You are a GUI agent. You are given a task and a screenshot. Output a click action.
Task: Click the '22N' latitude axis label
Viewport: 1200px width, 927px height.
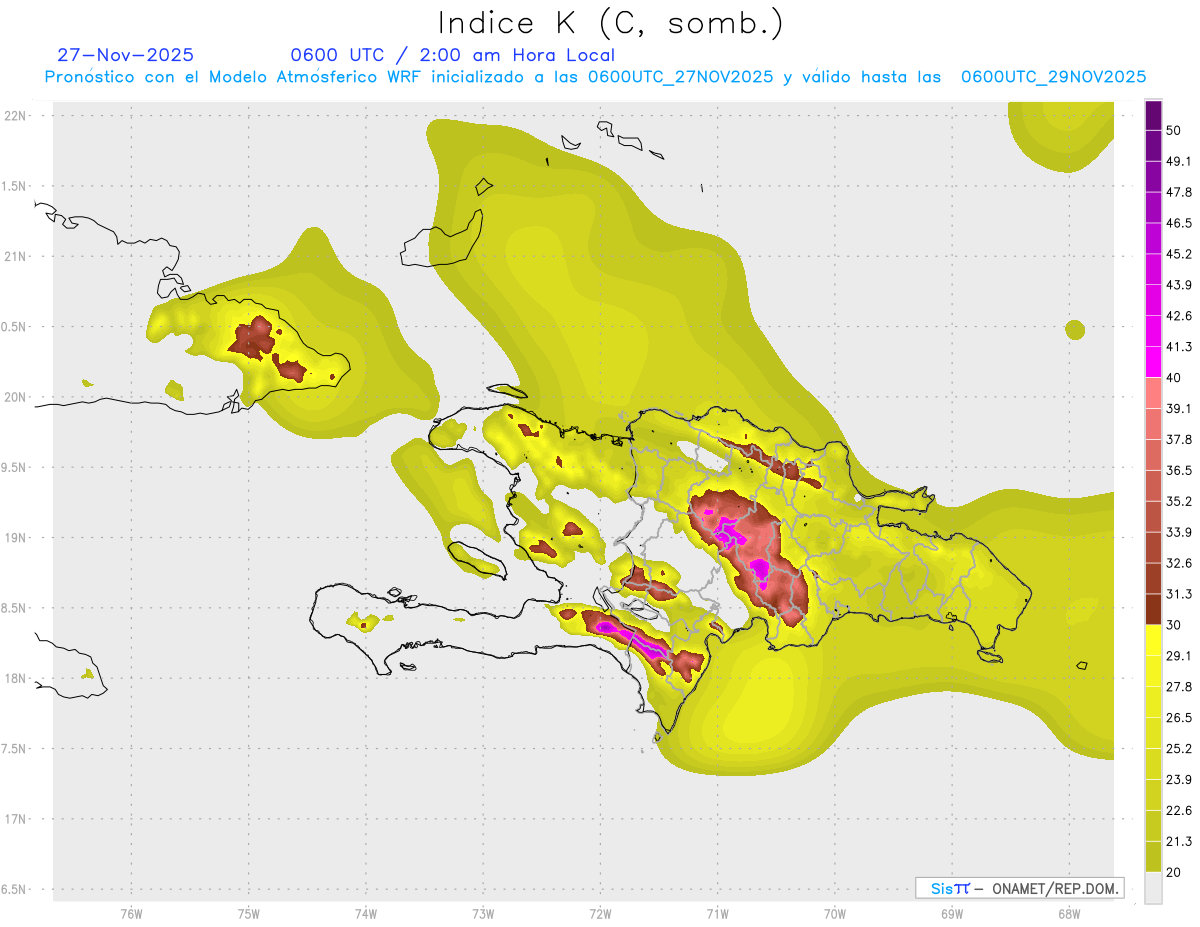point(14,116)
